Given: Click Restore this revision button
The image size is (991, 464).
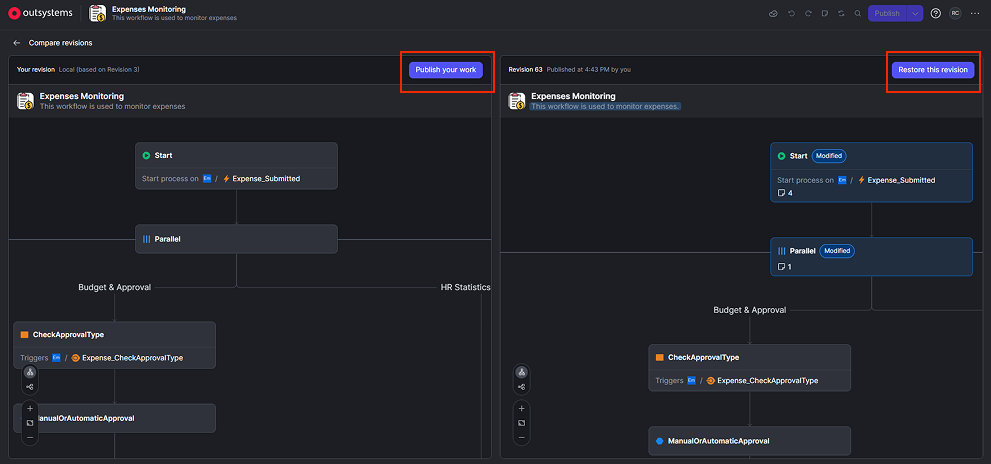Looking at the screenshot, I should click(x=933, y=70).
